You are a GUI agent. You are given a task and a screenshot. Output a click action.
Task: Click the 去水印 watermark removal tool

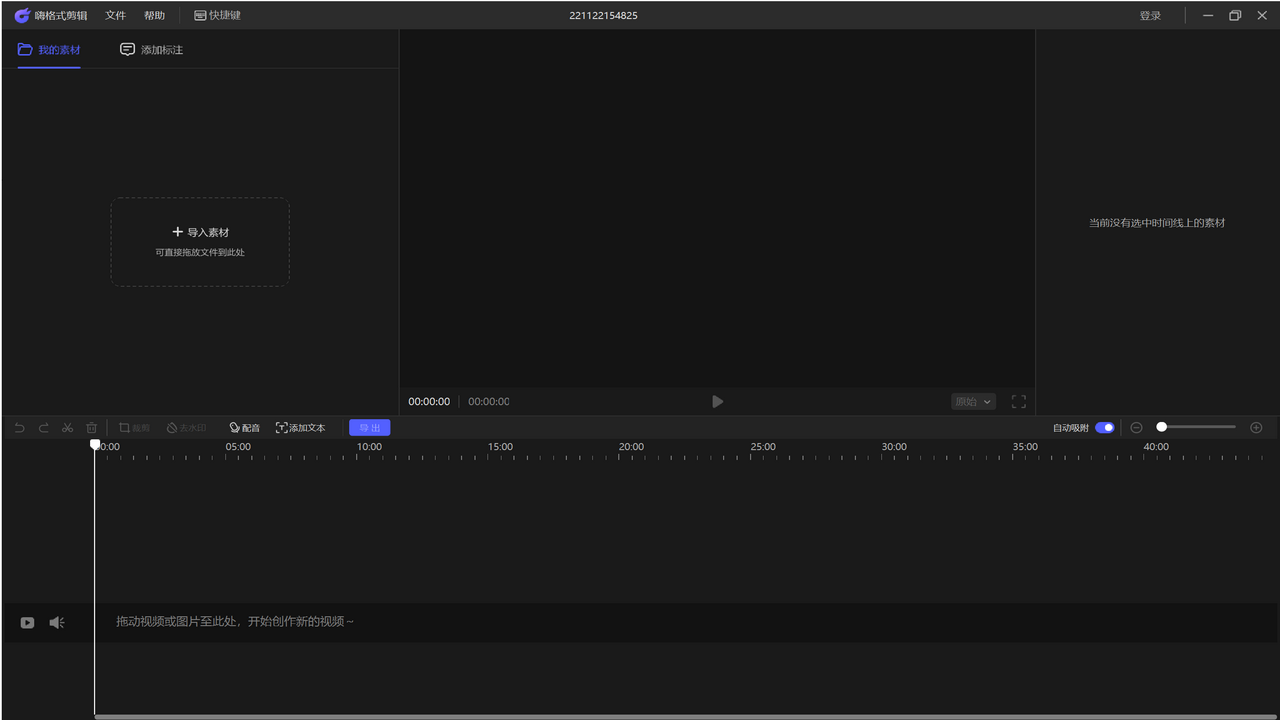(x=186, y=428)
